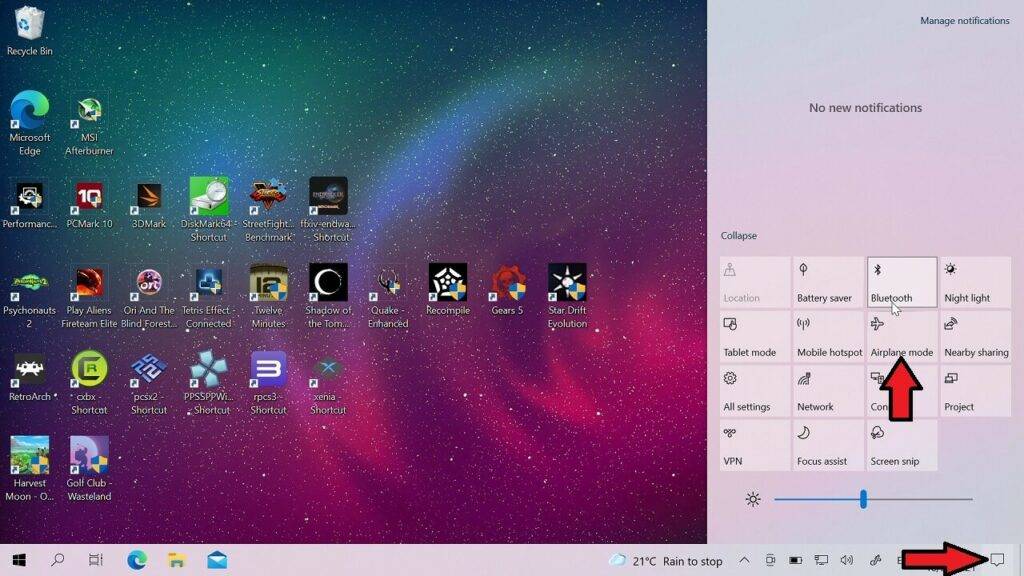The height and width of the screenshot is (576, 1024).
Task: Open the Windows Start menu
Action: 19,560
